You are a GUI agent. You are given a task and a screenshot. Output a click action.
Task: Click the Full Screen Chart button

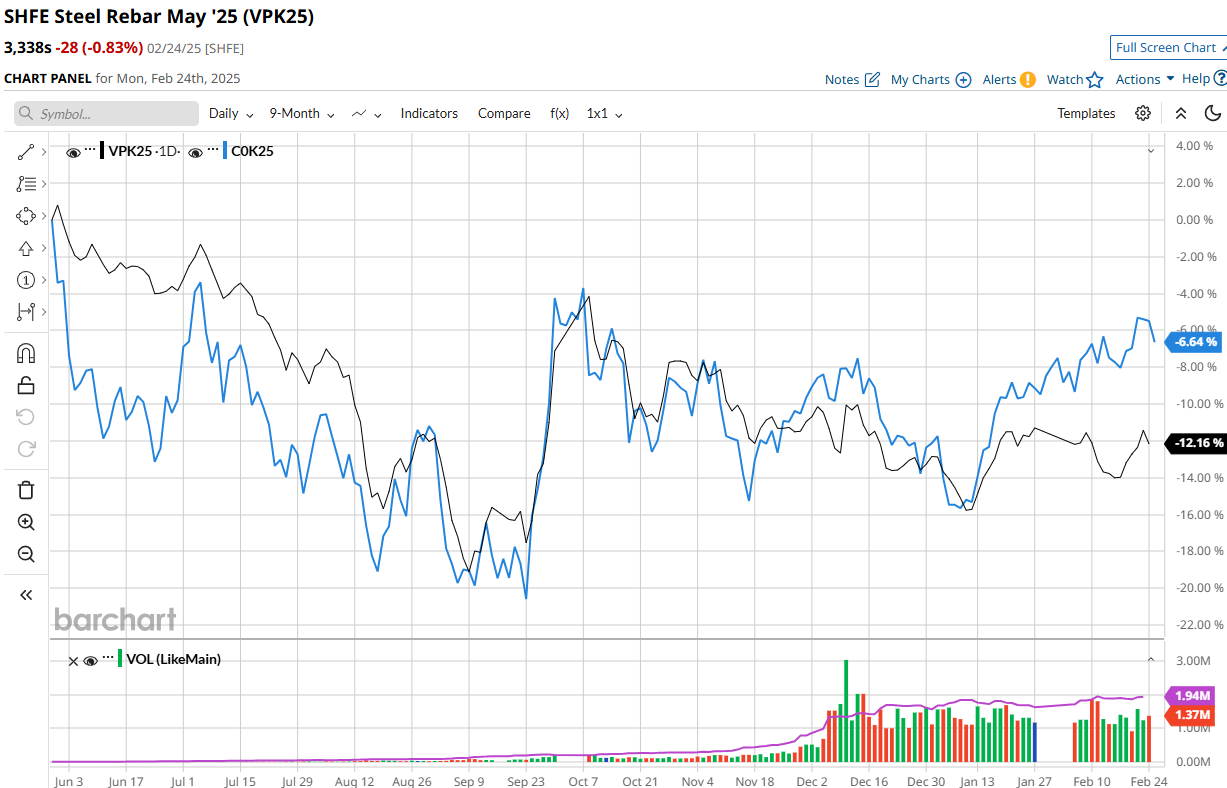(1165, 47)
